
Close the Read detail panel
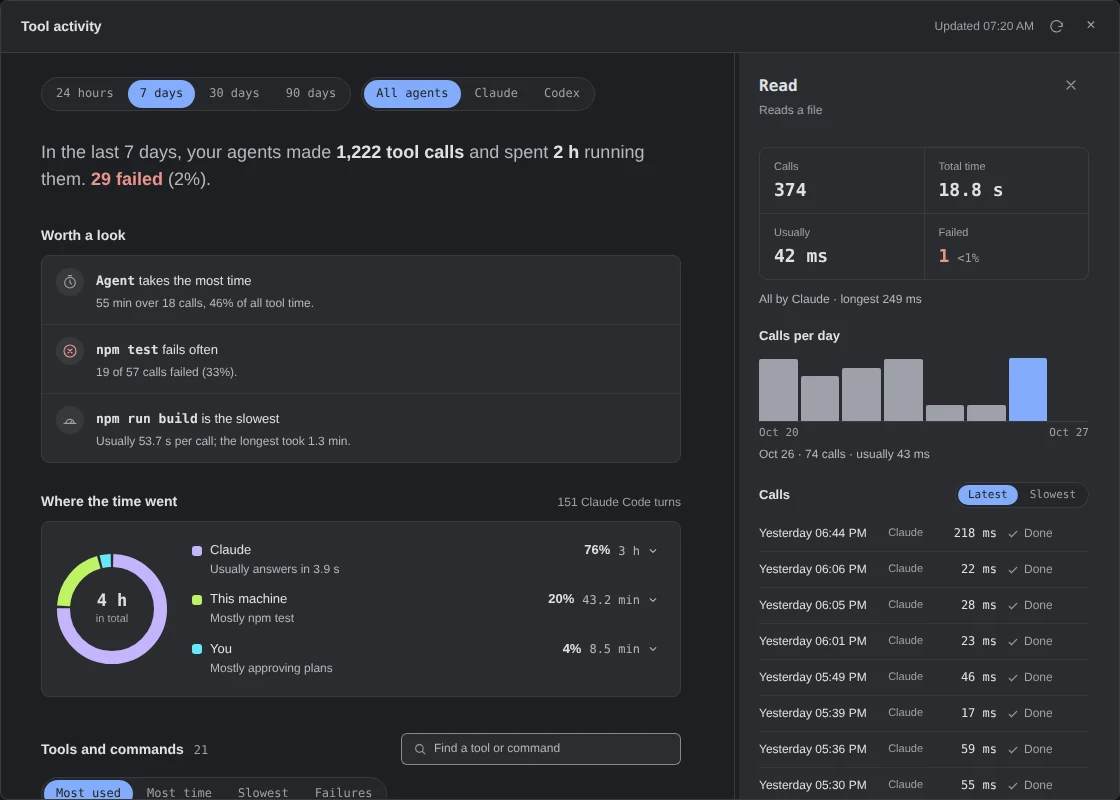click(1071, 85)
